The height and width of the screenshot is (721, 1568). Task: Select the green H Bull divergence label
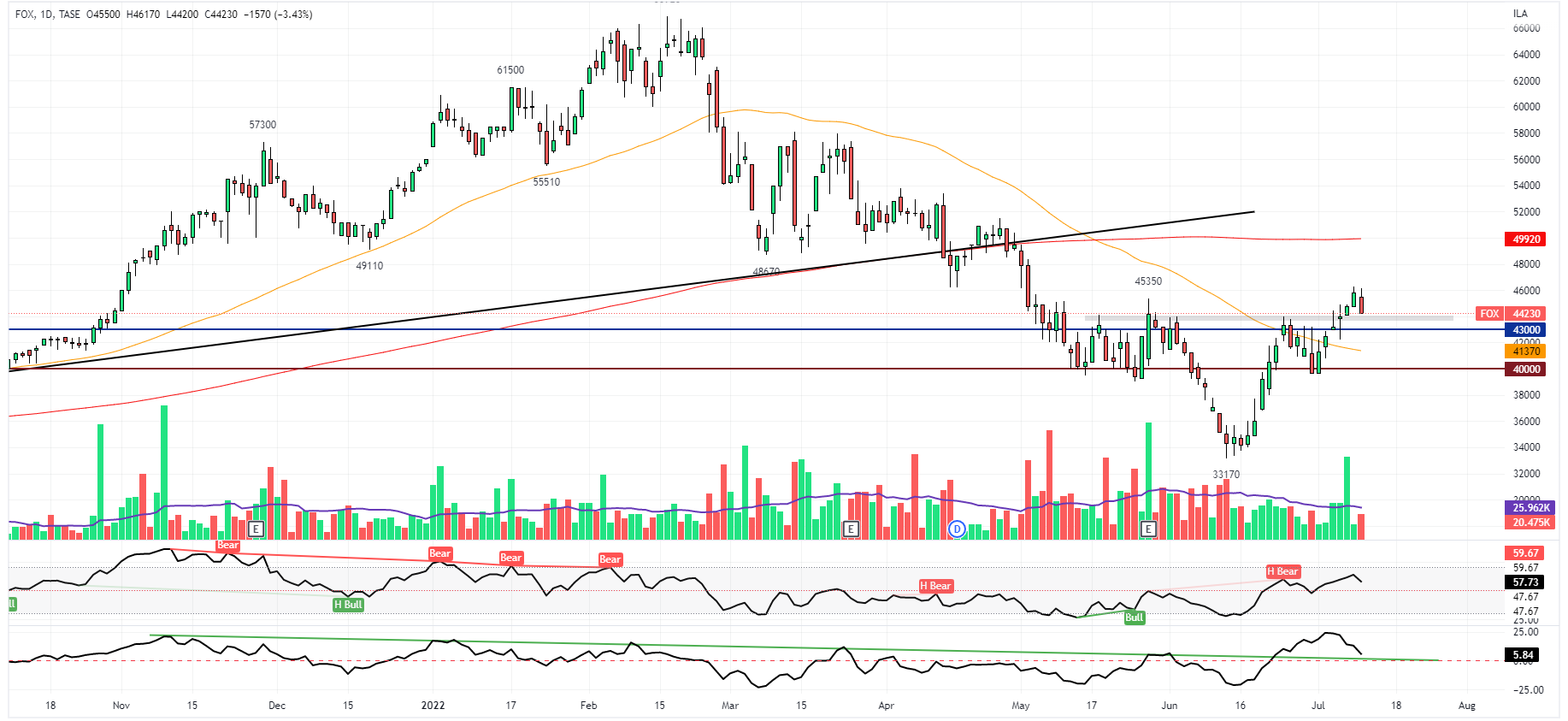(348, 605)
